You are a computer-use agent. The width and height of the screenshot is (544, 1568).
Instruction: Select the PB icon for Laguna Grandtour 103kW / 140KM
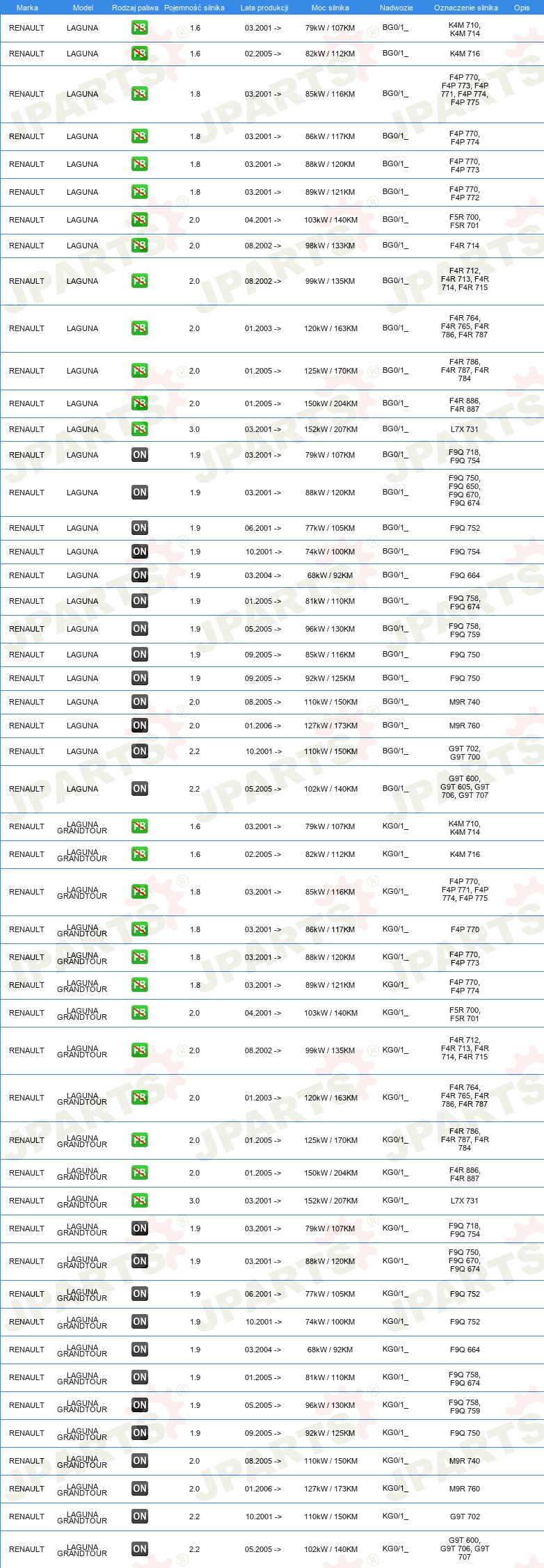139,1013
